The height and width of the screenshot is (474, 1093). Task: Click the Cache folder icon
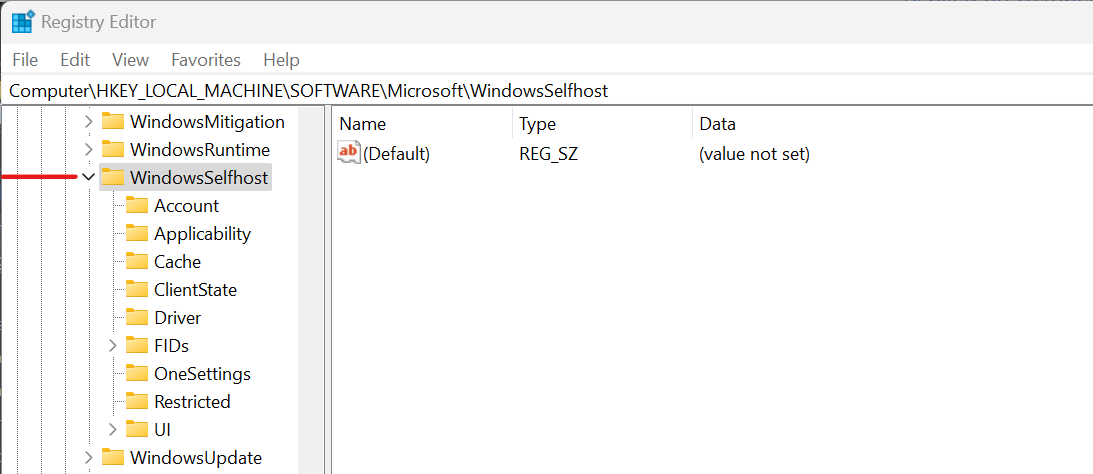tap(137, 261)
